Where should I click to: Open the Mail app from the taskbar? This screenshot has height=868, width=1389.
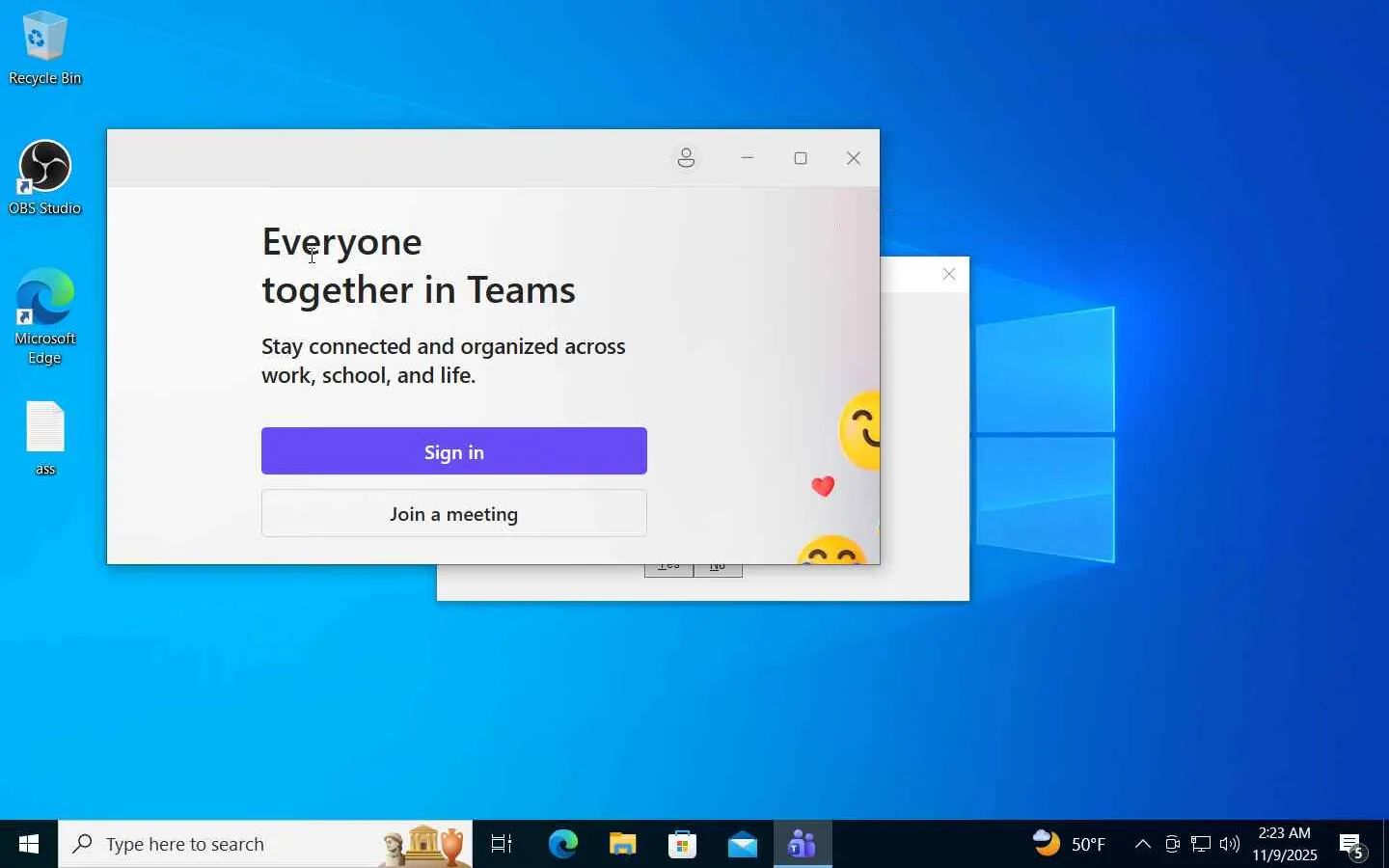tap(744, 845)
